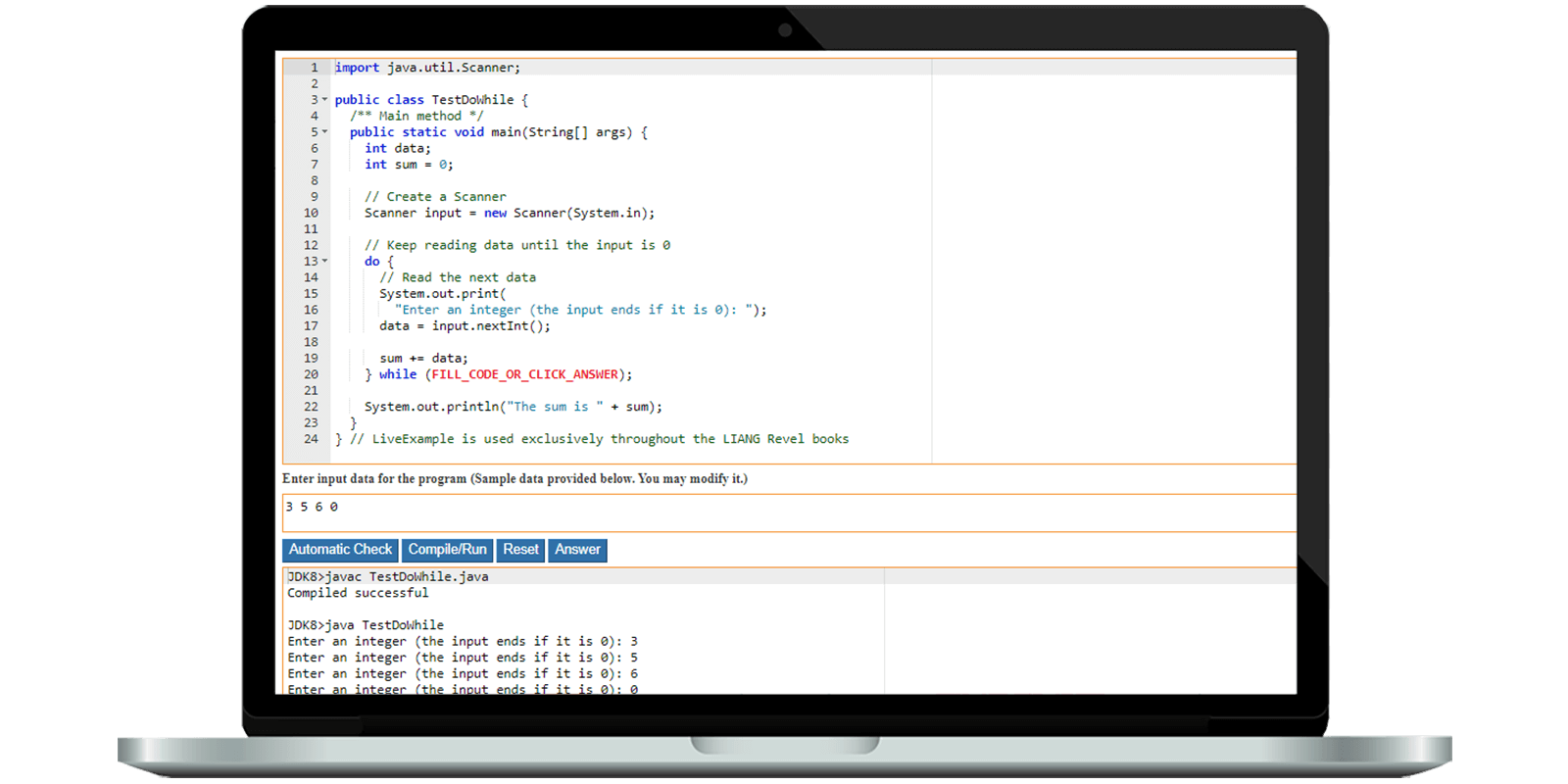Click the 'import java.util.Scanner;' line
Viewport: 1568px width, 784px height.
coord(427,68)
